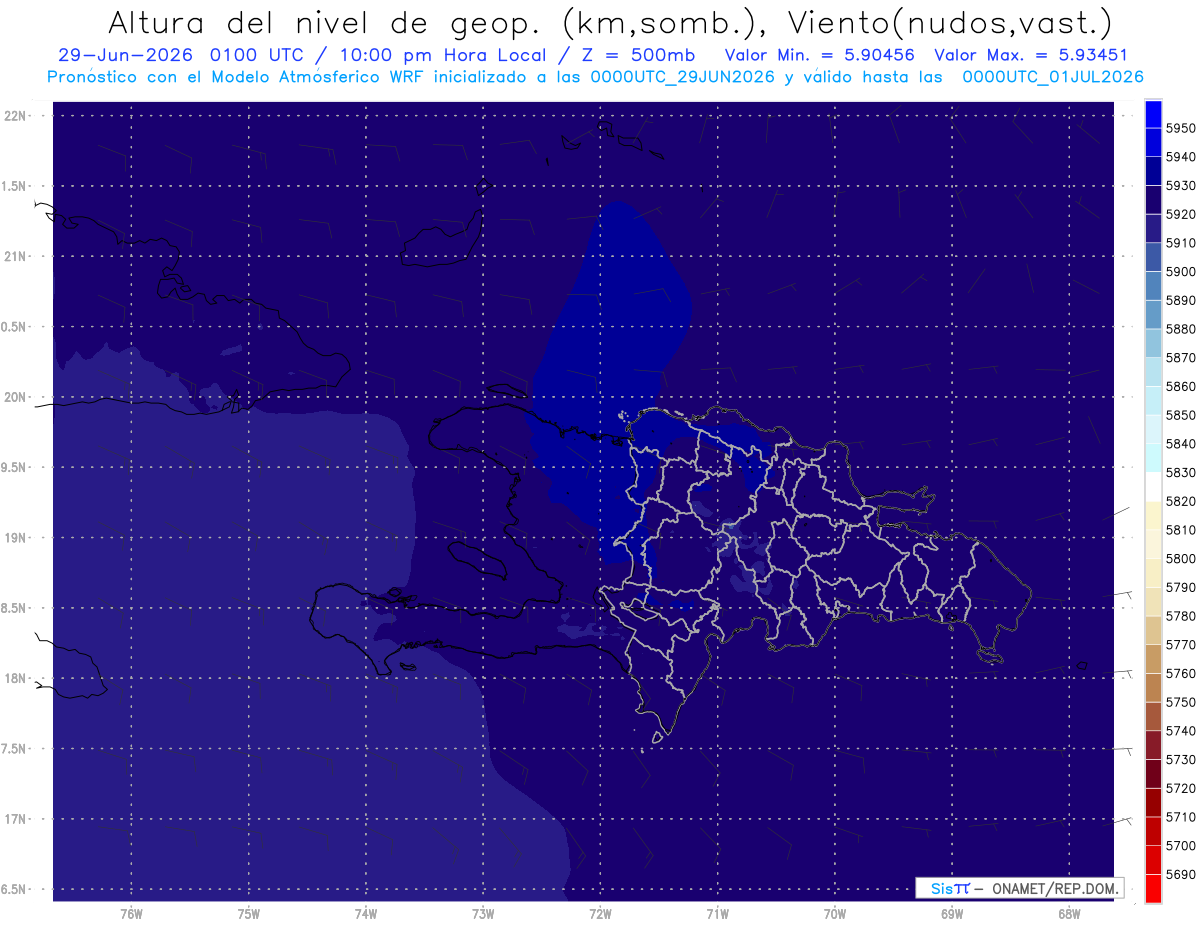Screen dimensions: 1200x927
Task: Click the '5740' color scale value
Action: 1181,731
